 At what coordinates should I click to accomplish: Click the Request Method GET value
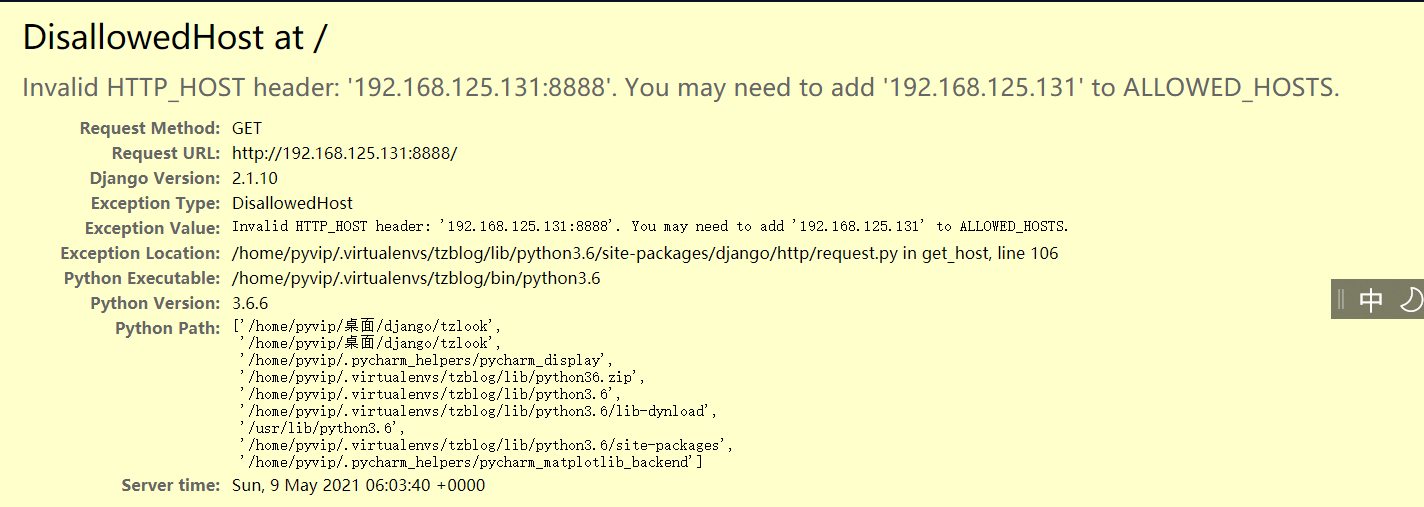(248, 128)
